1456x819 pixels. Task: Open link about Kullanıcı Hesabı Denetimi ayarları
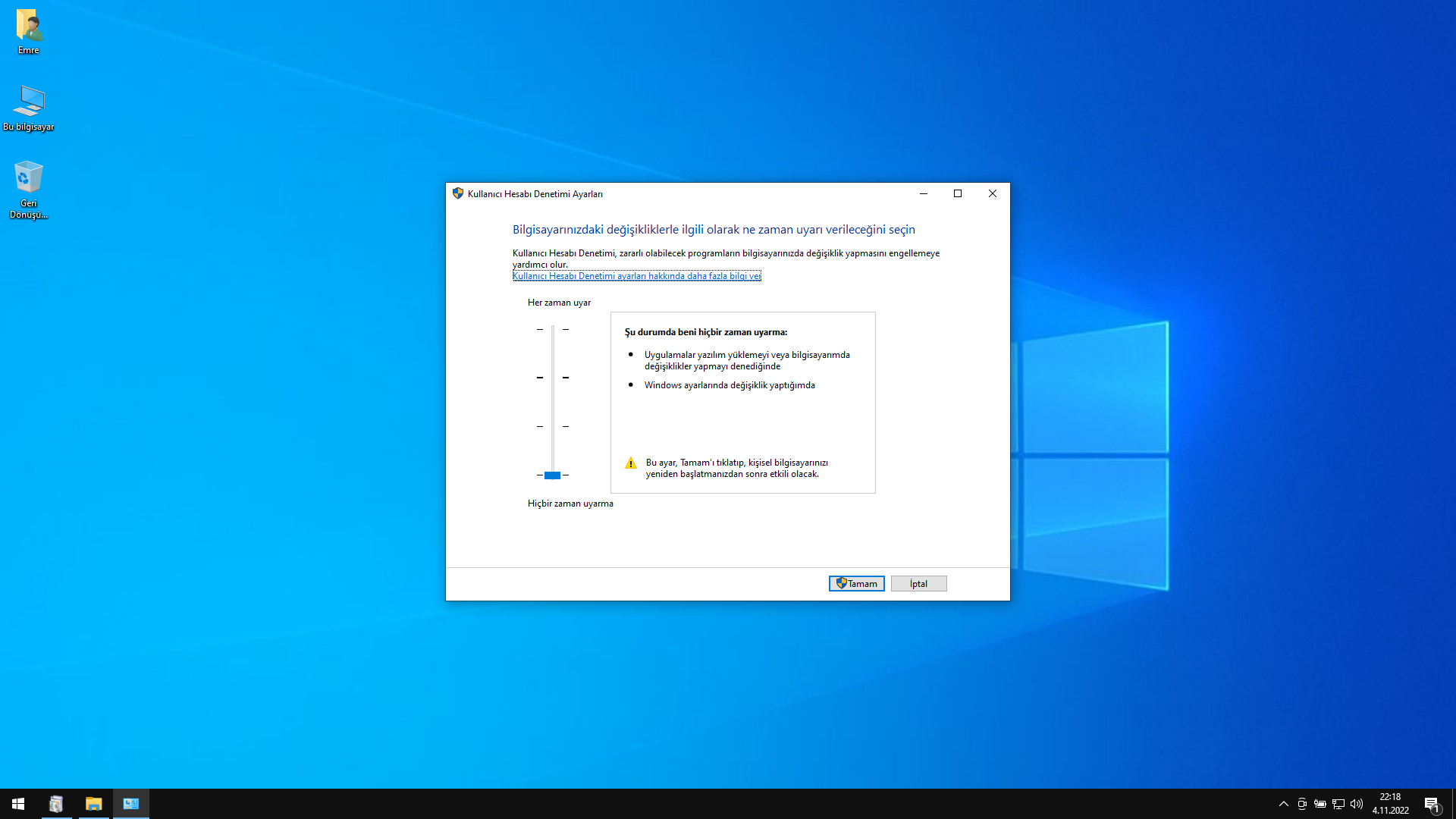click(x=636, y=276)
